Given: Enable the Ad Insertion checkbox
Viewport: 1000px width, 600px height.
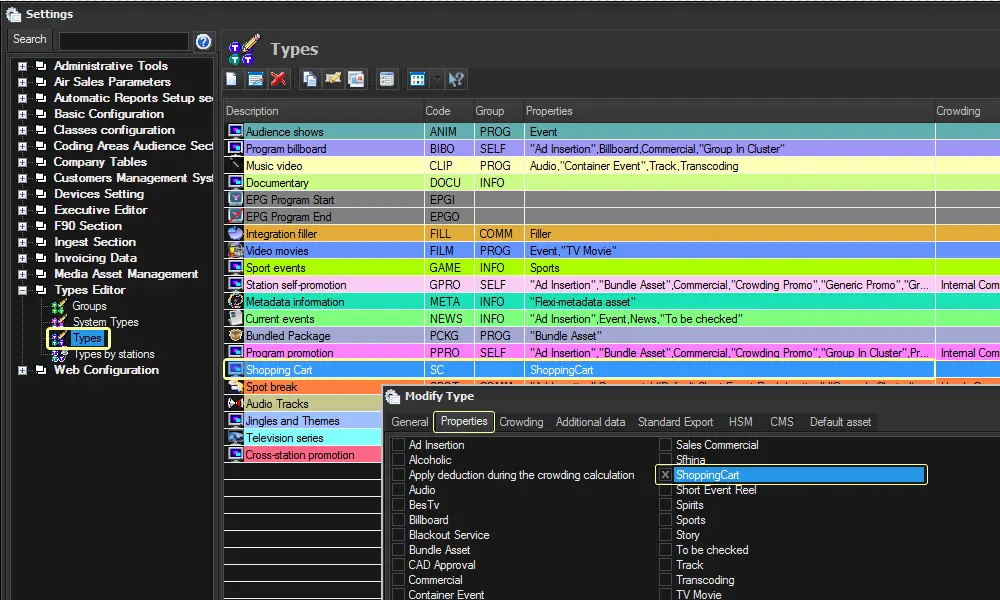Looking at the screenshot, I should coord(398,445).
